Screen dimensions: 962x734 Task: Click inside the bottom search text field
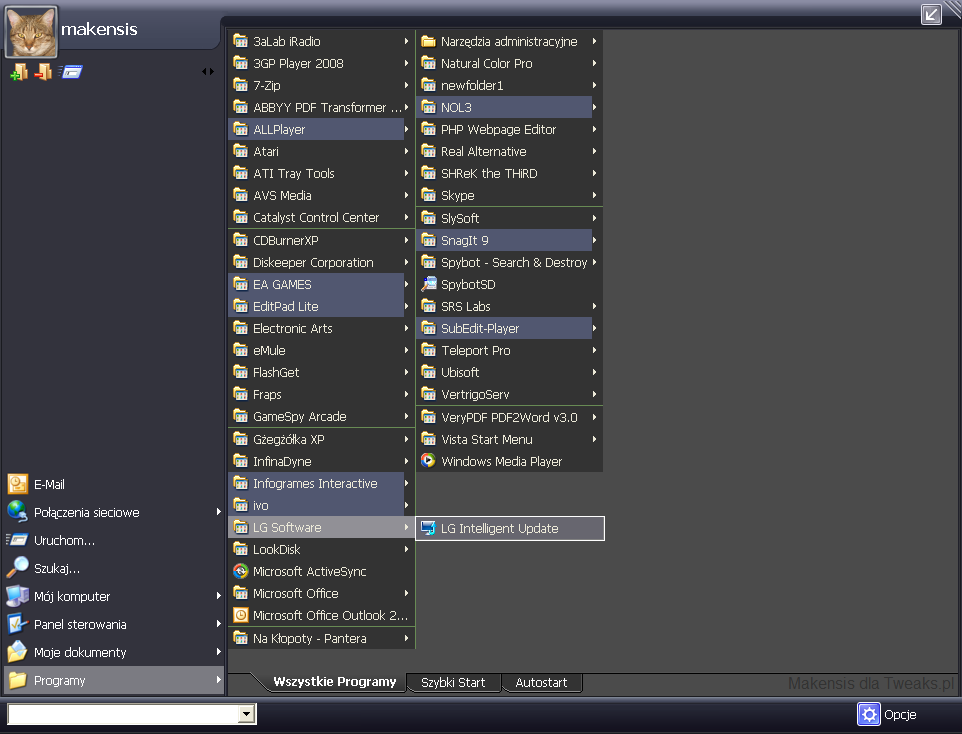(x=123, y=714)
